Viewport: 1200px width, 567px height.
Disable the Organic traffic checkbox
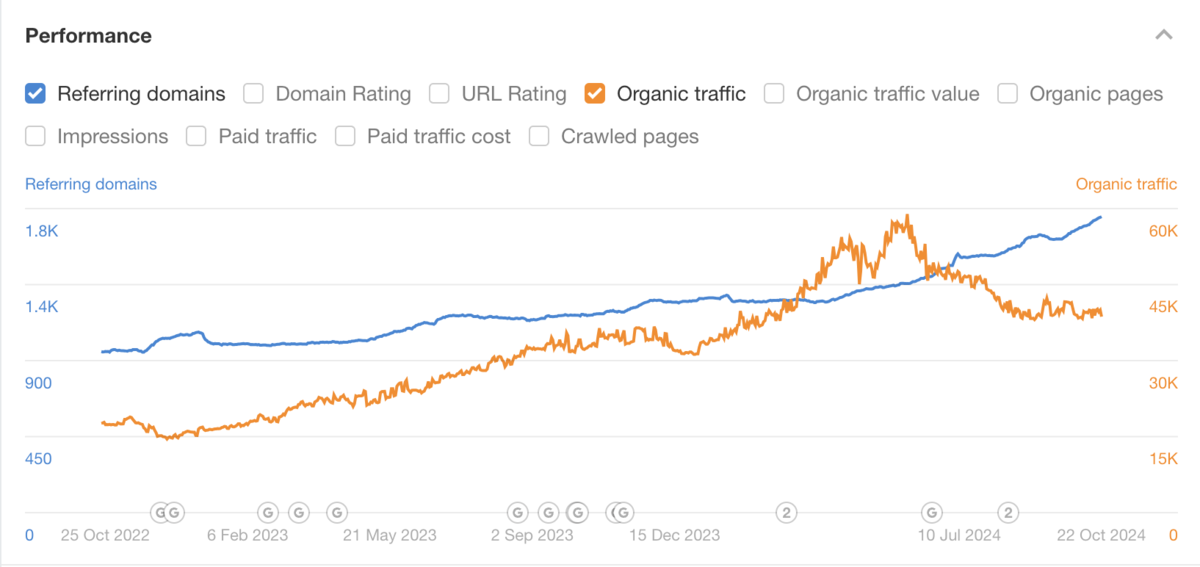point(595,94)
